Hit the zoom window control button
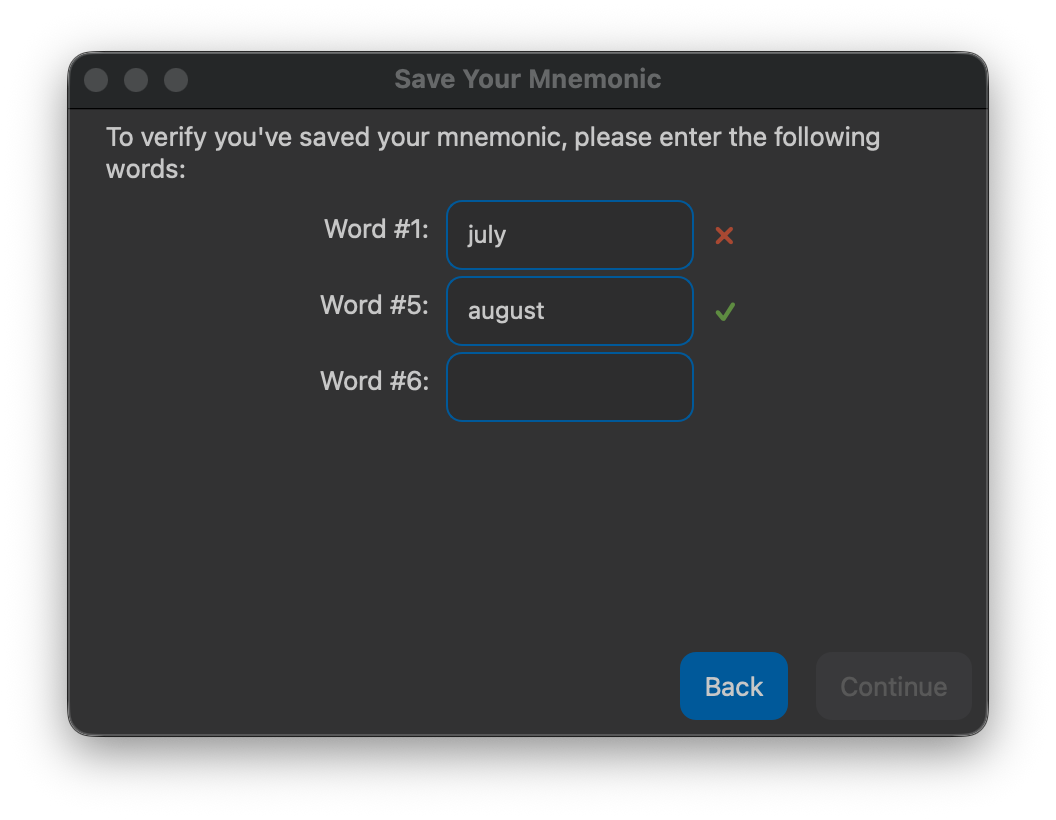The image size is (1056, 820). click(x=176, y=80)
